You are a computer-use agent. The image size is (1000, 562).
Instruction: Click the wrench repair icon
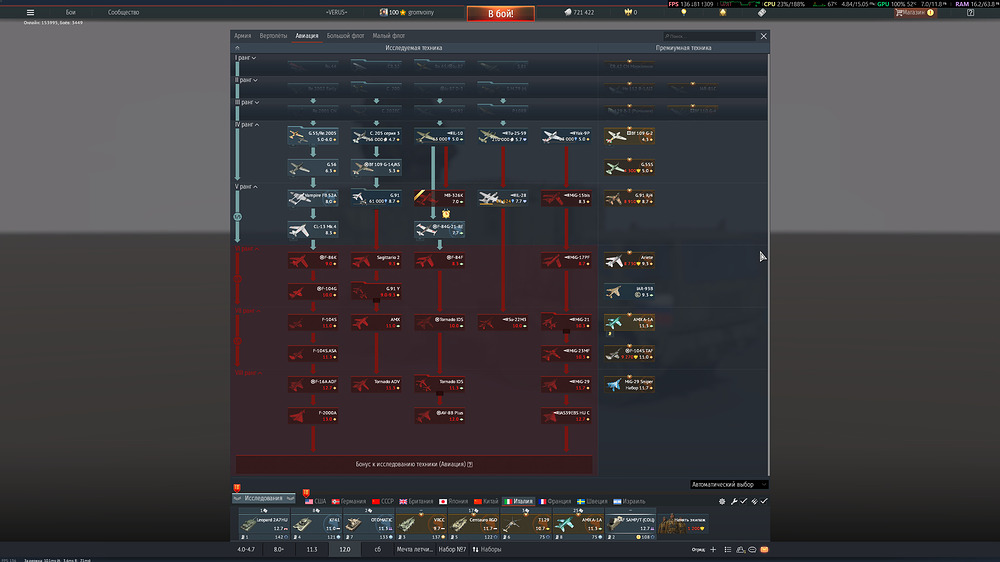tap(733, 501)
